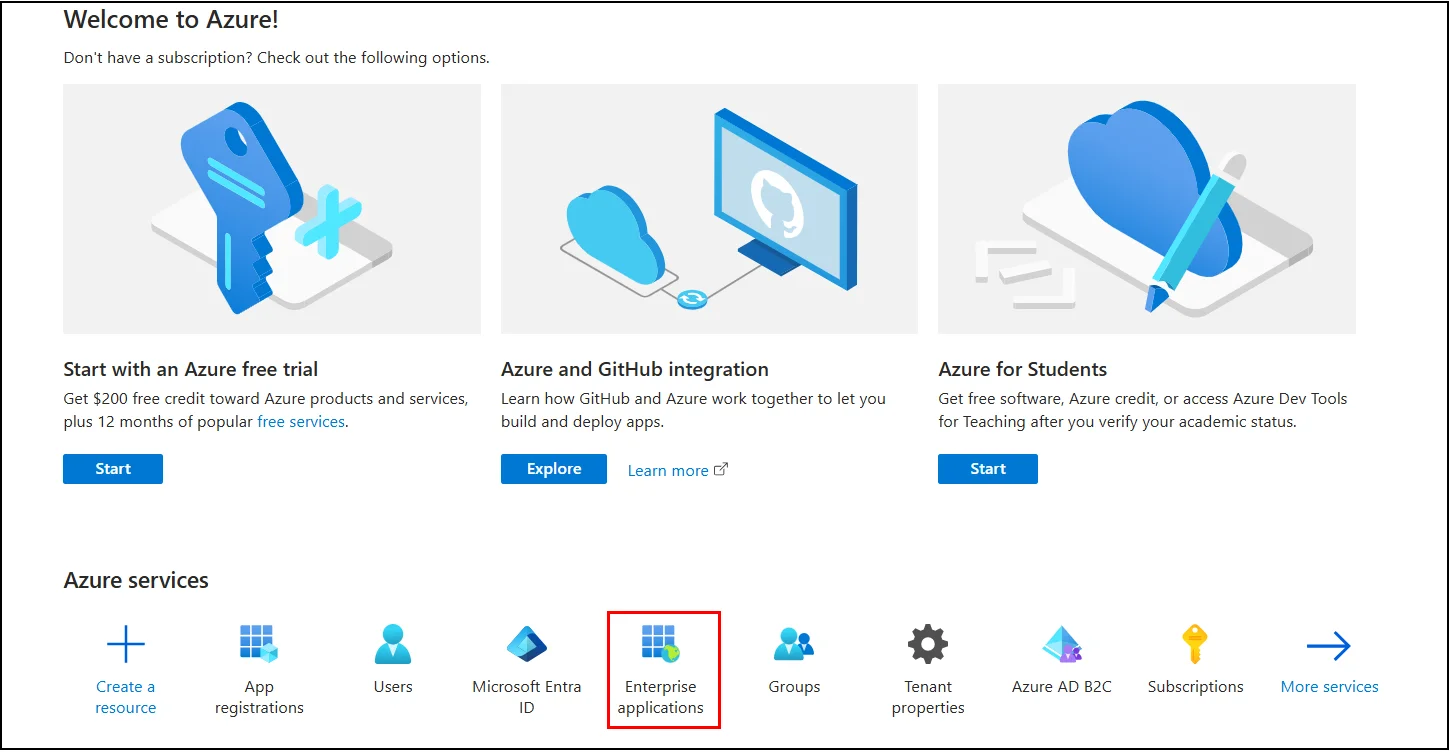This screenshot has height=752, width=1450.
Task: Click the Tenant properties label text
Action: 928,697
